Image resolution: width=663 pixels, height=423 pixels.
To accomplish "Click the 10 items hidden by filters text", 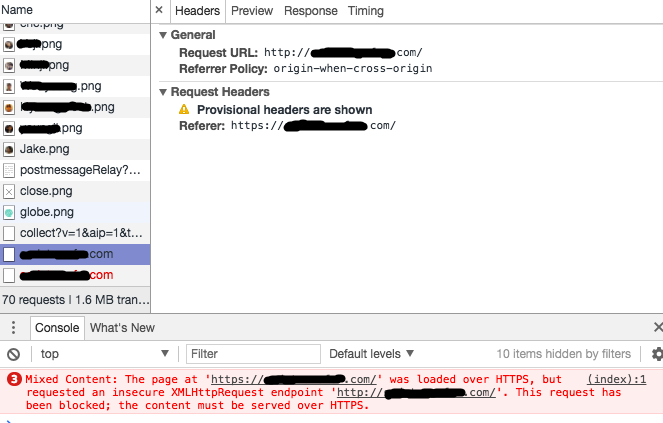I will pos(563,354).
